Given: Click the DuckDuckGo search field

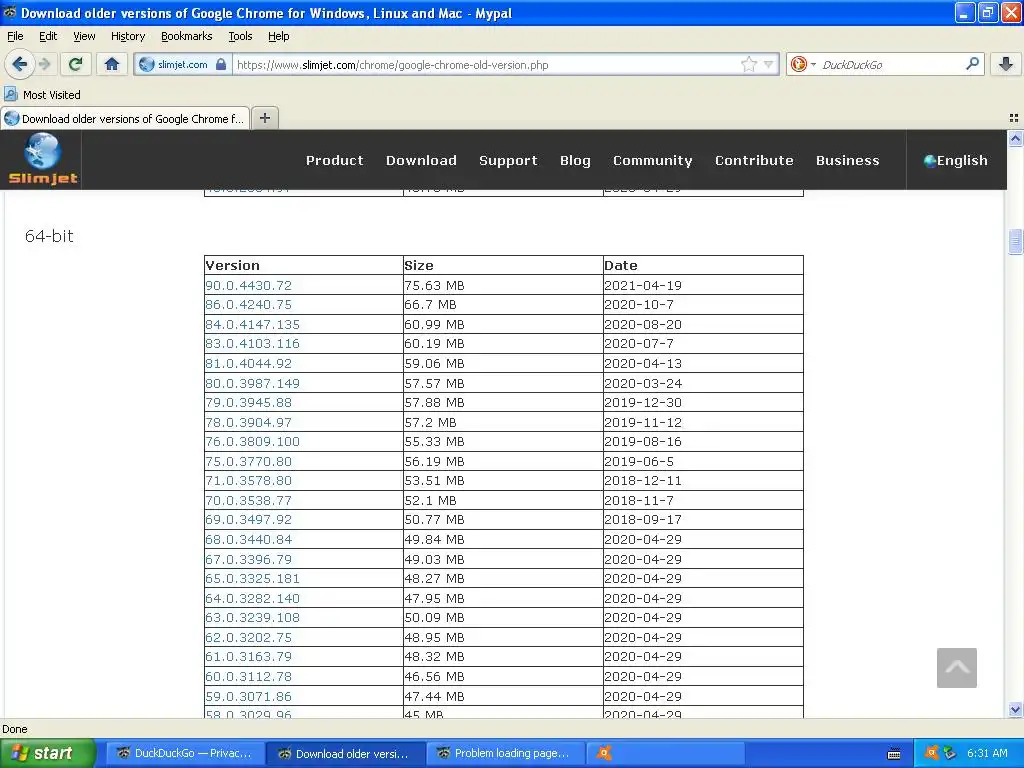Looking at the screenshot, I should [x=889, y=65].
